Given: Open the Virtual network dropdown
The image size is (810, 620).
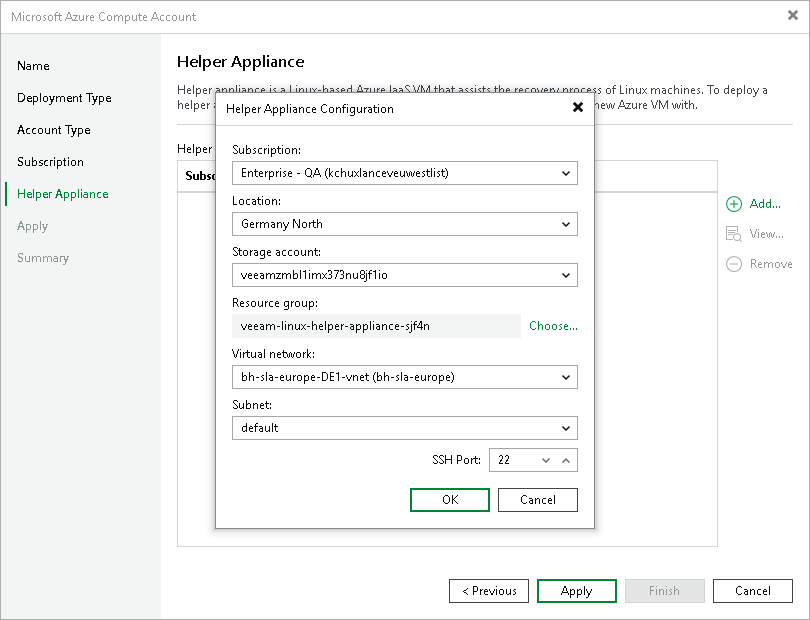Looking at the screenshot, I should click(x=404, y=377).
